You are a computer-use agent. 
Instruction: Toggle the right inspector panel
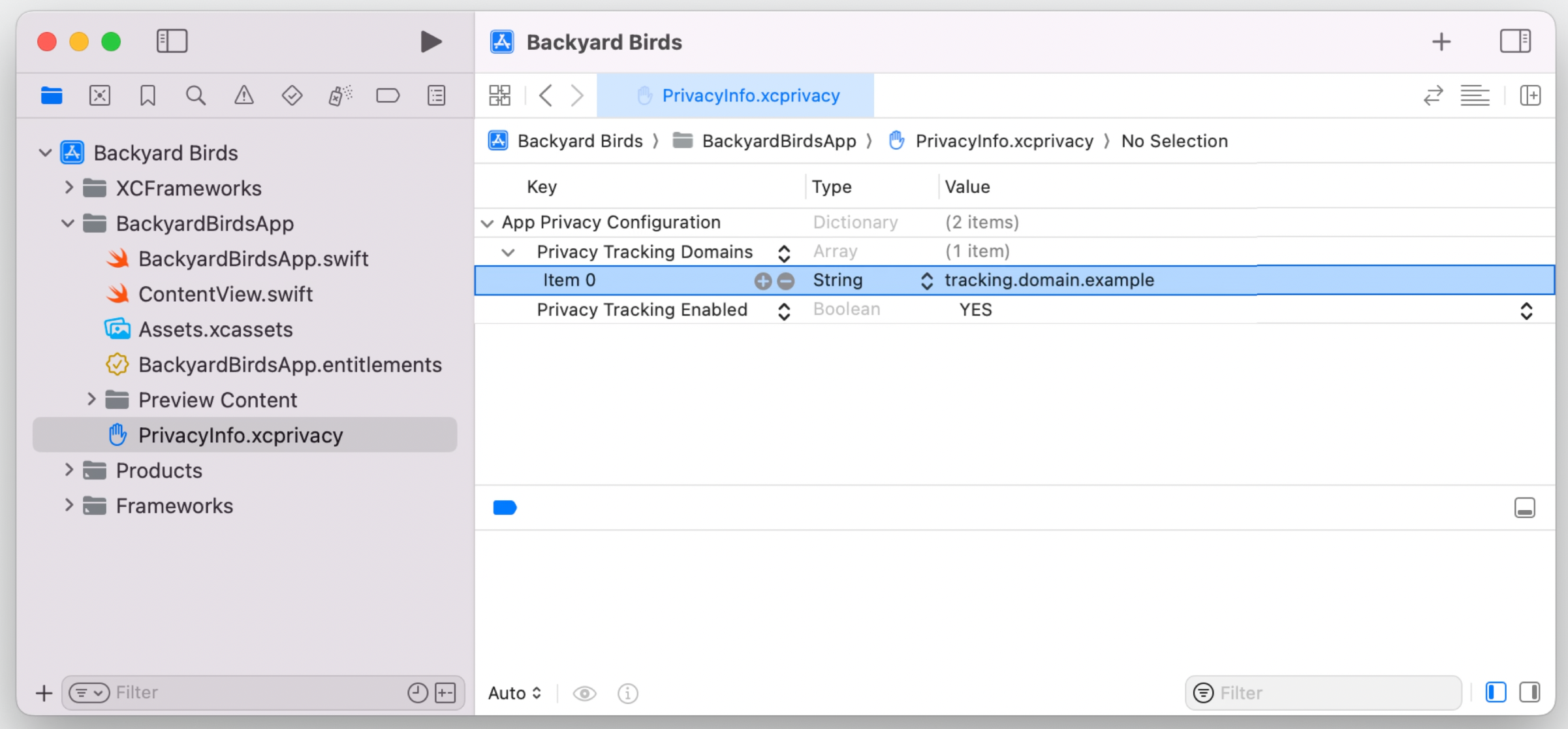1515,42
